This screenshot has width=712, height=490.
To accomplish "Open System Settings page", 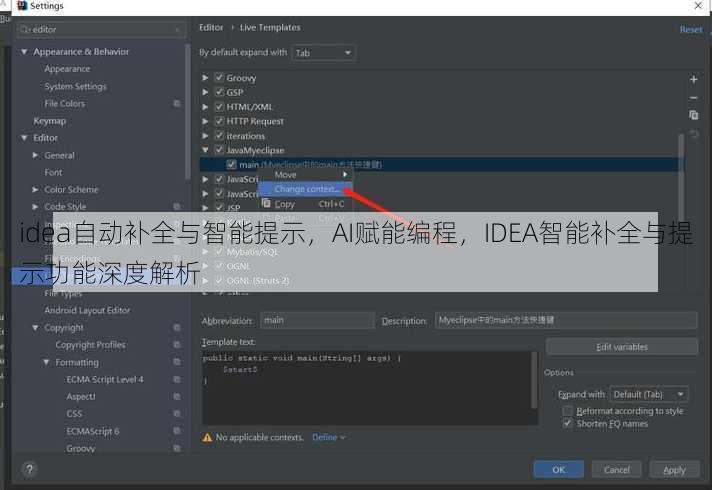I will (75, 86).
